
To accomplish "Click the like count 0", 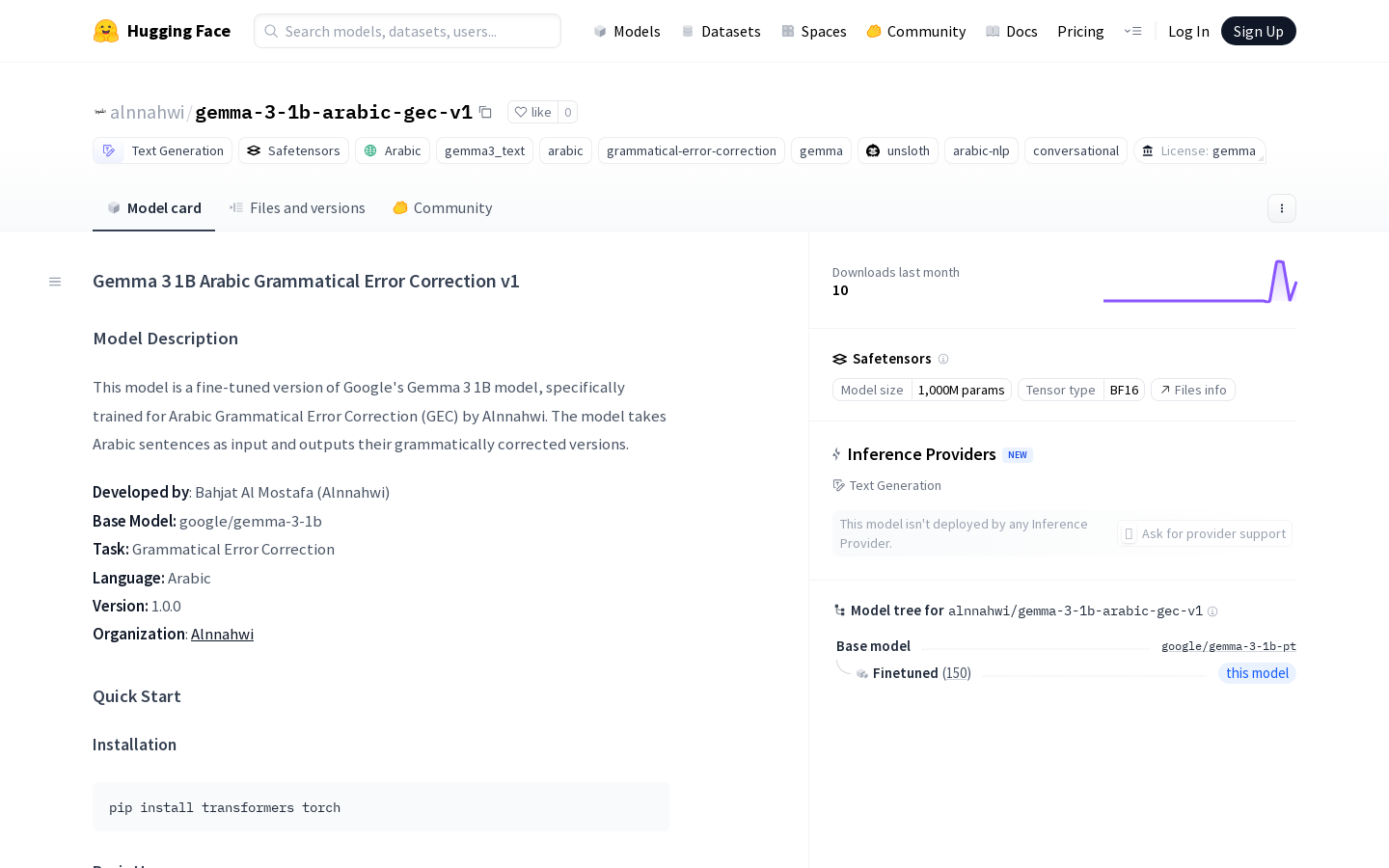I will coord(568,112).
